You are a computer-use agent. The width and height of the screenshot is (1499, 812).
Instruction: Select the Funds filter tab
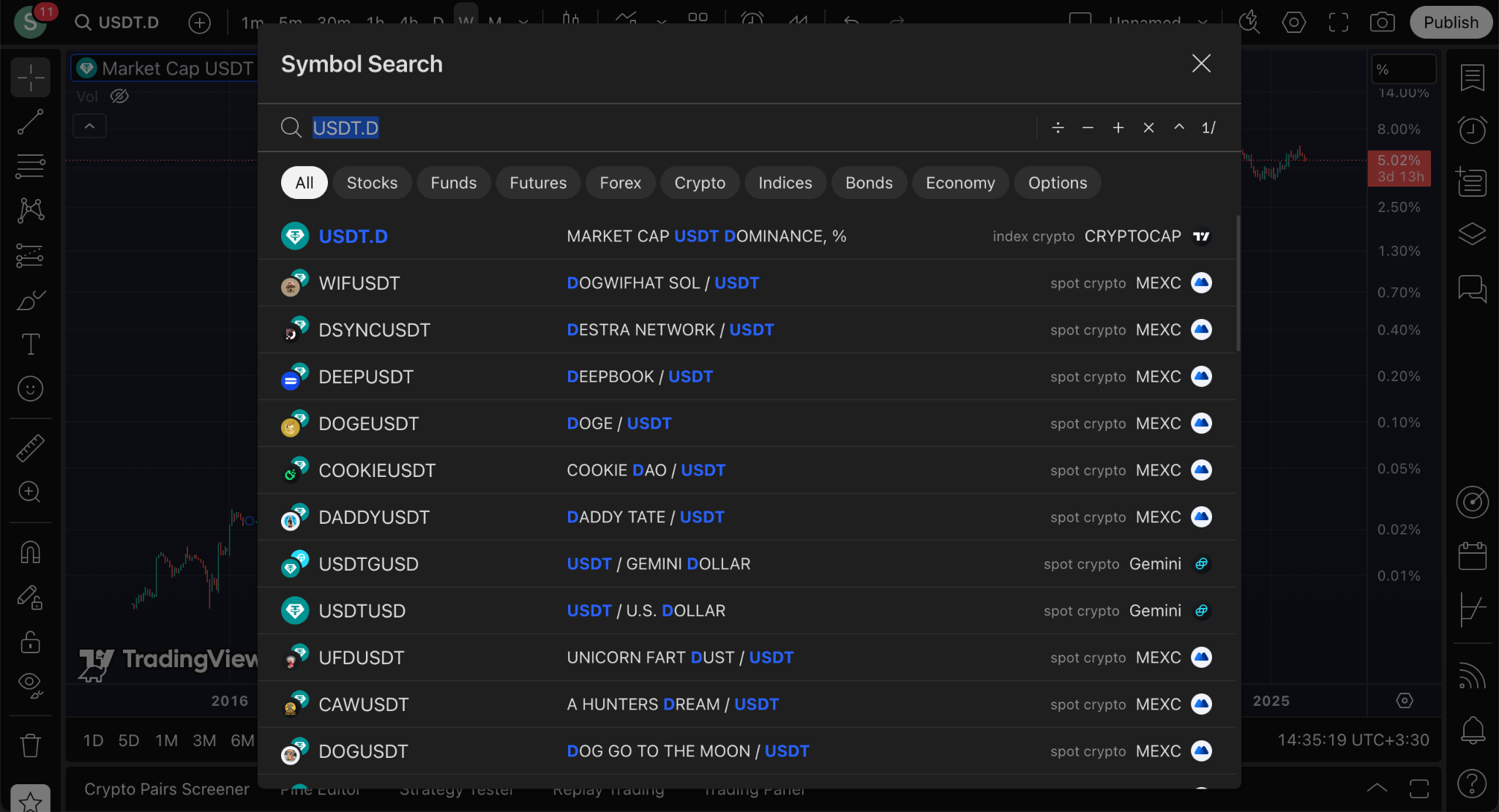pos(453,183)
